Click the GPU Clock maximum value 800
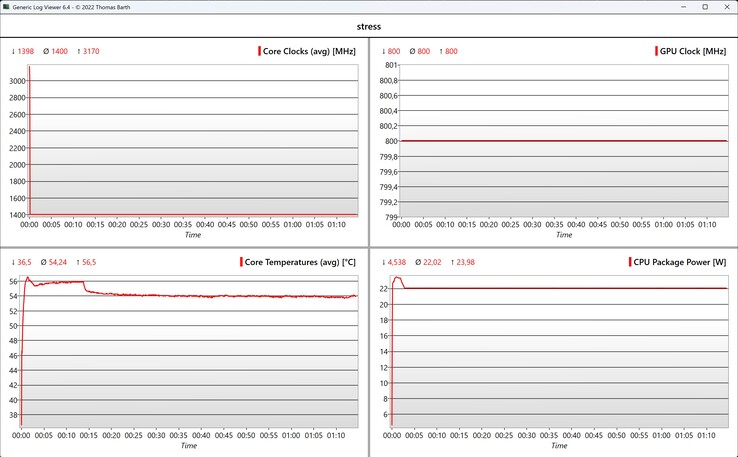Image resolution: width=738 pixels, height=457 pixels. (x=451, y=51)
